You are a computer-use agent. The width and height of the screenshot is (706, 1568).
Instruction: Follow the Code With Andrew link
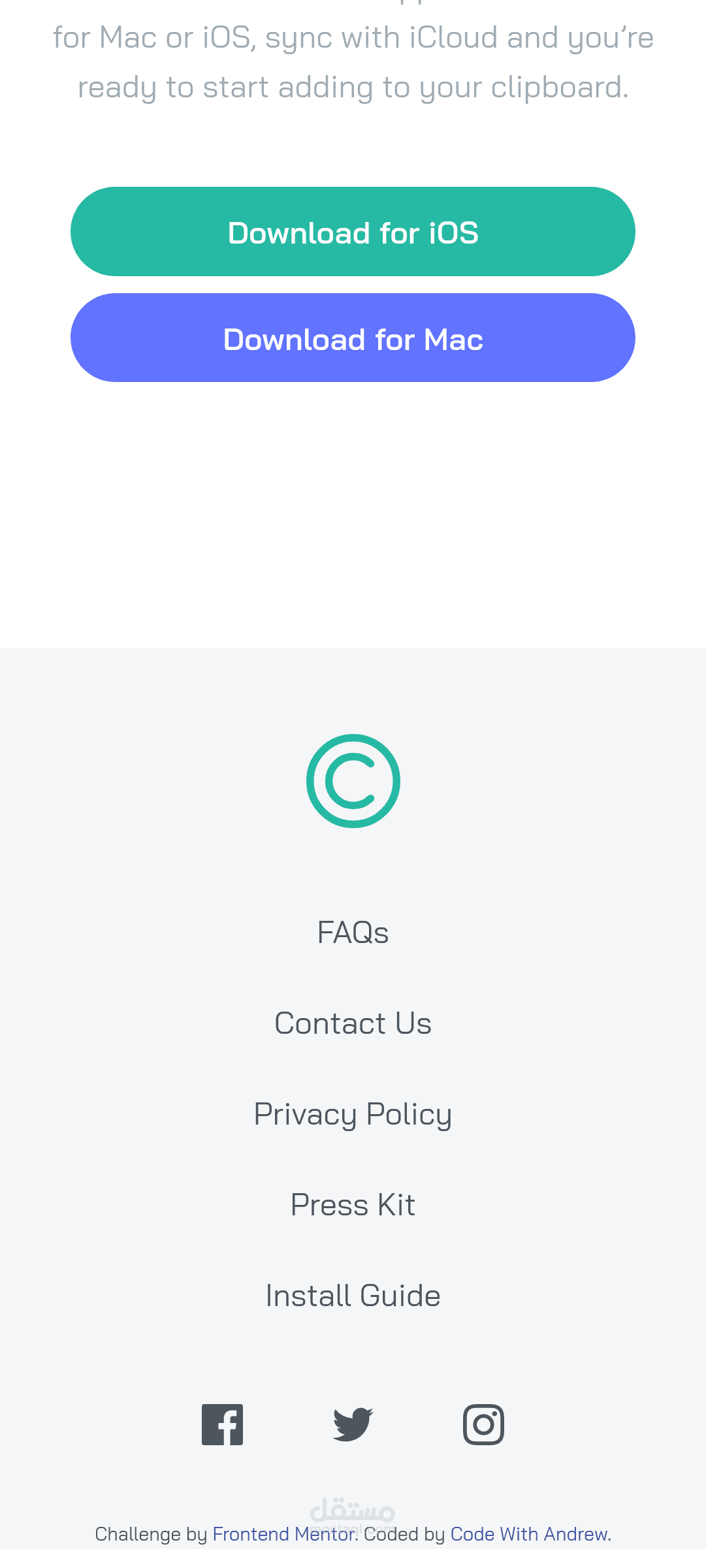pyautogui.click(x=529, y=1534)
